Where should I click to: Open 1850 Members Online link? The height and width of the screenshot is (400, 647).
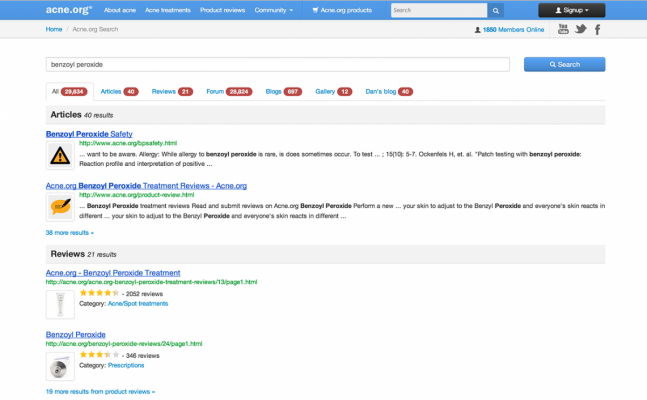pos(513,30)
